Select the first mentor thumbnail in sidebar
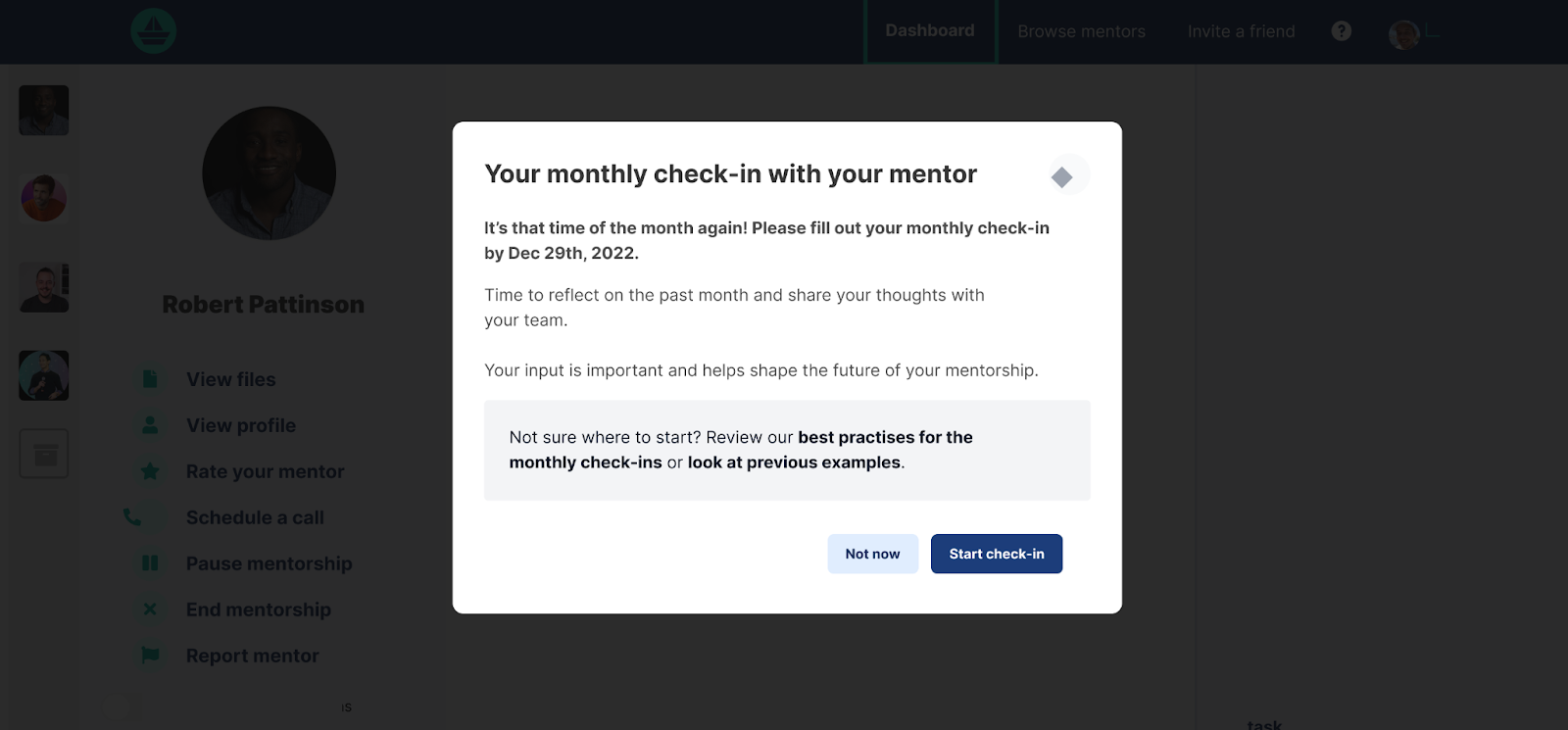 44,110
